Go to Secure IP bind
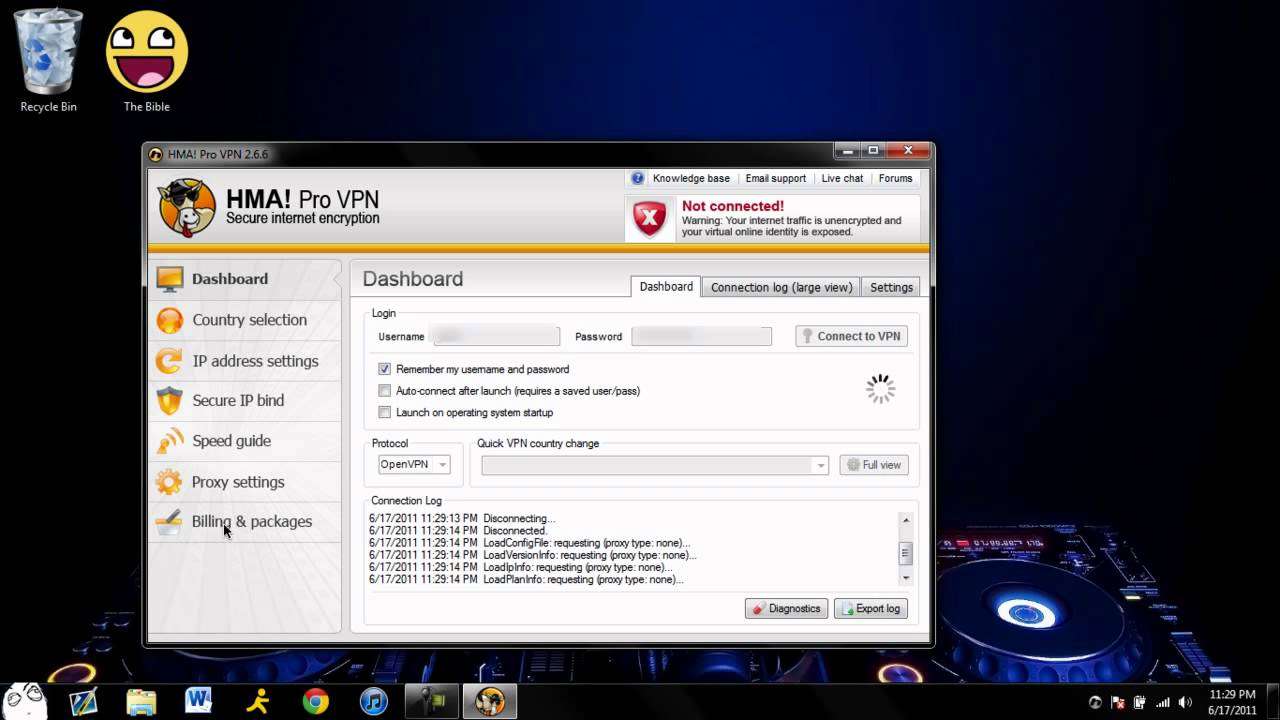The width and height of the screenshot is (1280, 720). tap(245, 400)
